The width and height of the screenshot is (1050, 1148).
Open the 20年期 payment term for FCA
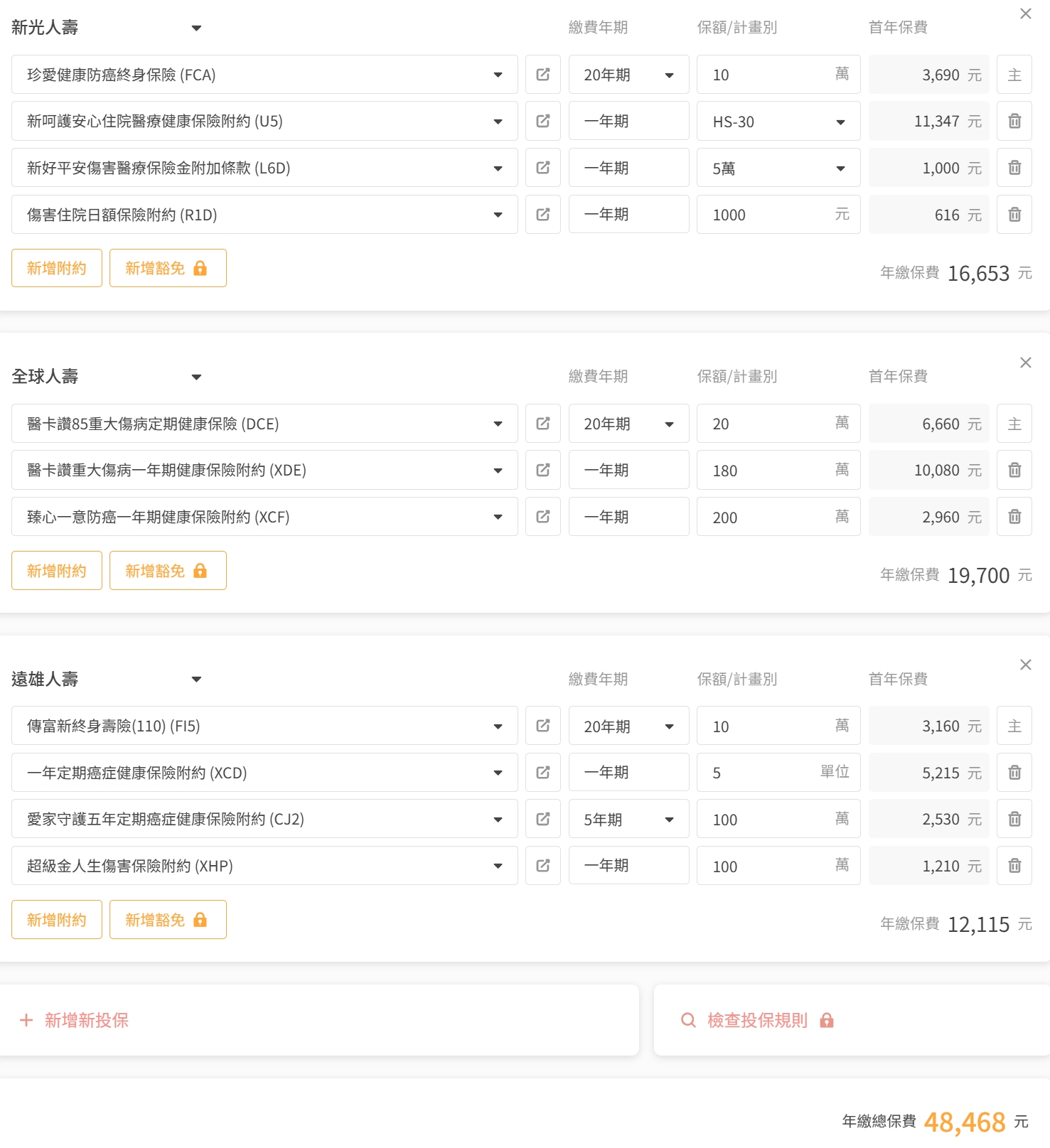pyautogui.click(x=628, y=75)
